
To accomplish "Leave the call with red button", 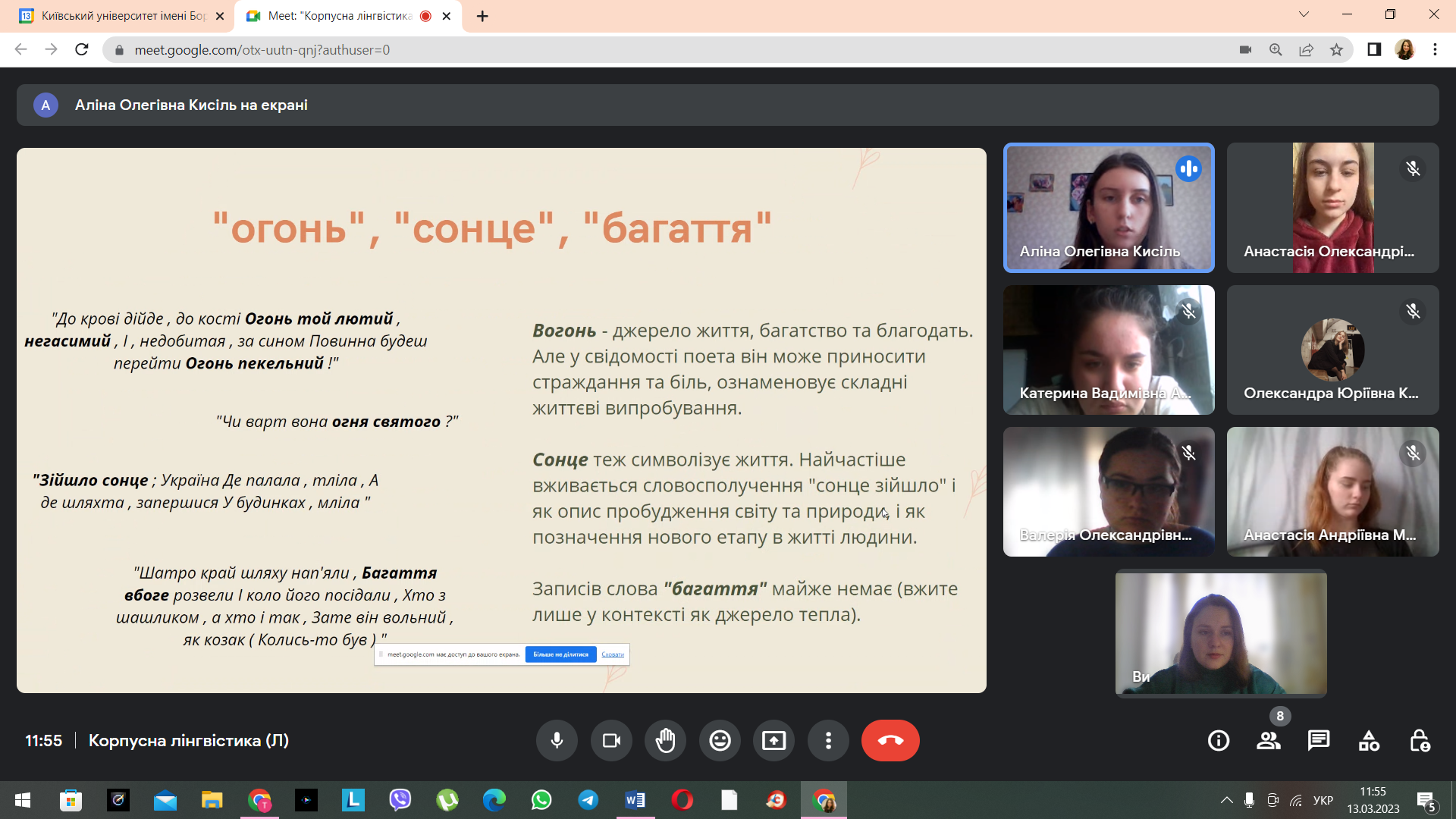I will click(x=890, y=740).
